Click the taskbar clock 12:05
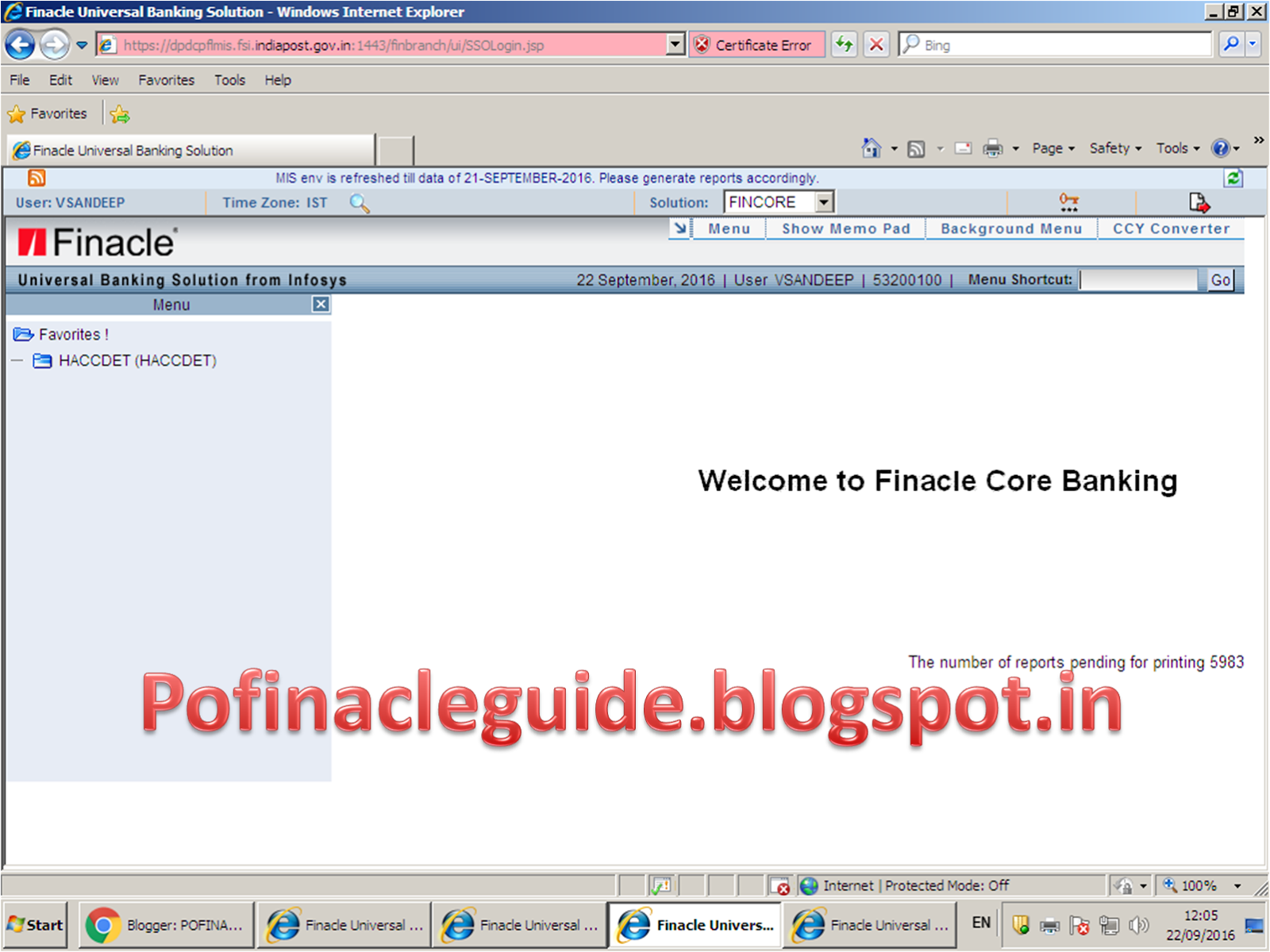The image size is (1270, 952). (1200, 916)
